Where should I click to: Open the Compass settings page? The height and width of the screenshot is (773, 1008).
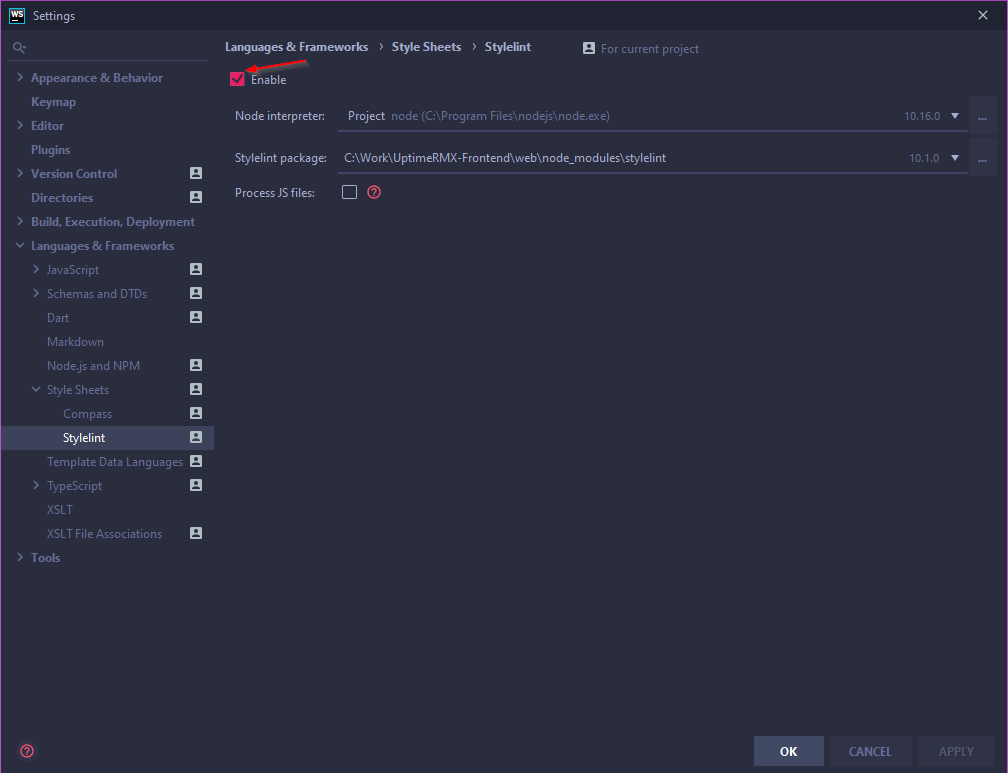(x=87, y=414)
